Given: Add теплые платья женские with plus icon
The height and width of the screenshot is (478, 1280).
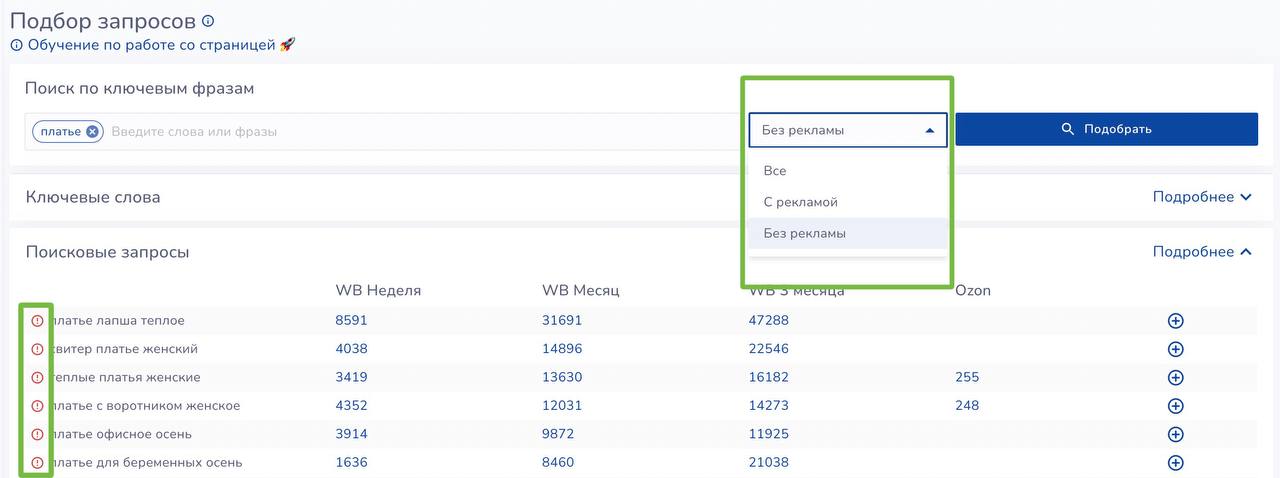Looking at the screenshot, I should point(1175,378).
